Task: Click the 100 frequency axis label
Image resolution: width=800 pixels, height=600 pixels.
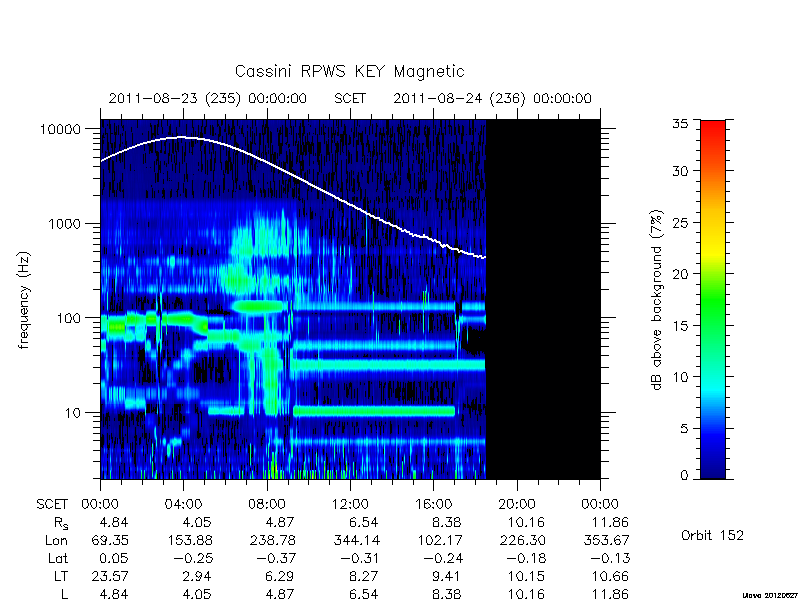Action: pyautogui.click(x=69, y=318)
